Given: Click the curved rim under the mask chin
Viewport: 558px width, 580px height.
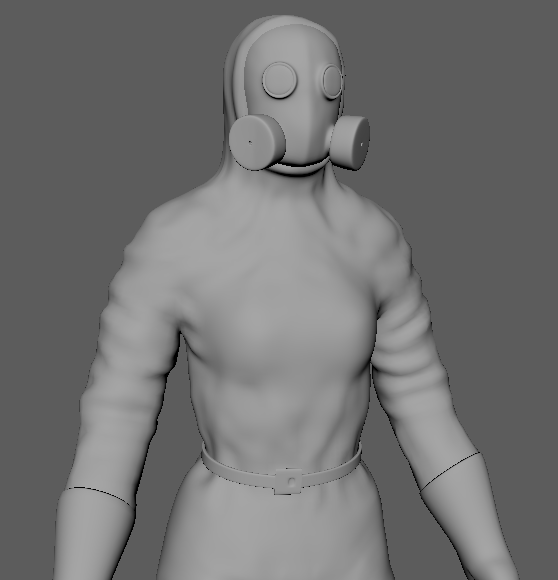Looking at the screenshot, I should pyautogui.click(x=300, y=168).
